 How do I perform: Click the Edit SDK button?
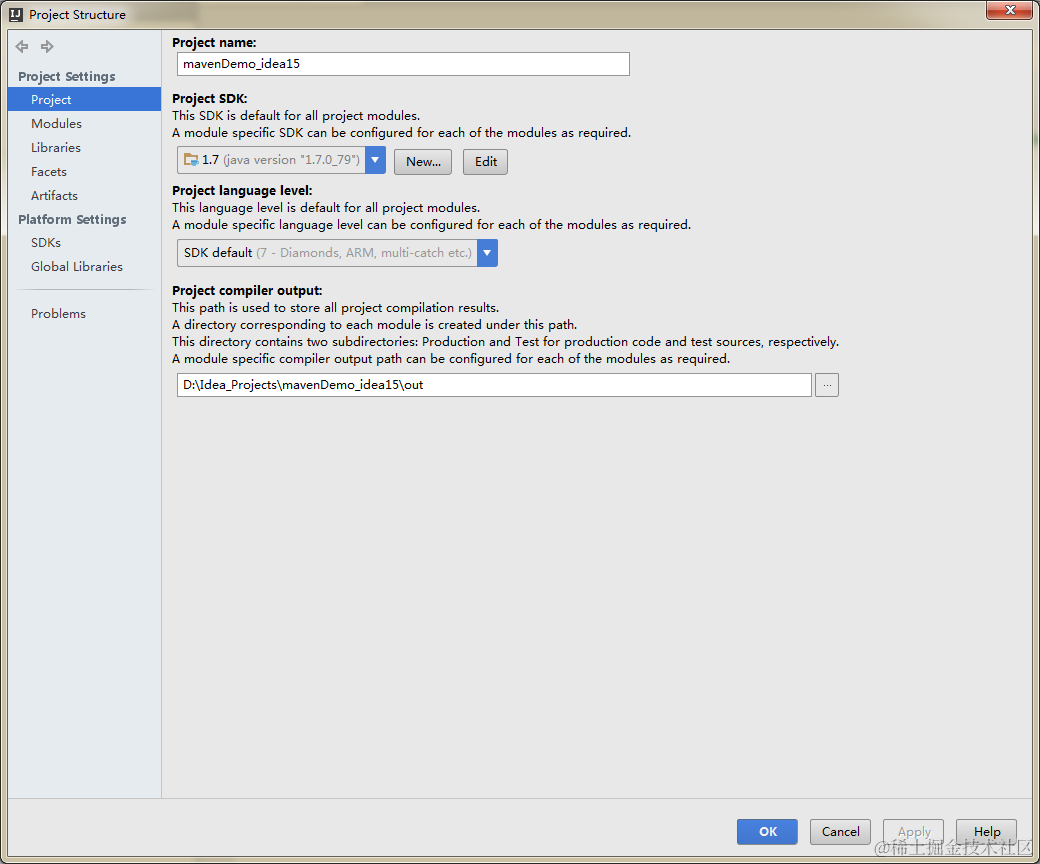(486, 162)
